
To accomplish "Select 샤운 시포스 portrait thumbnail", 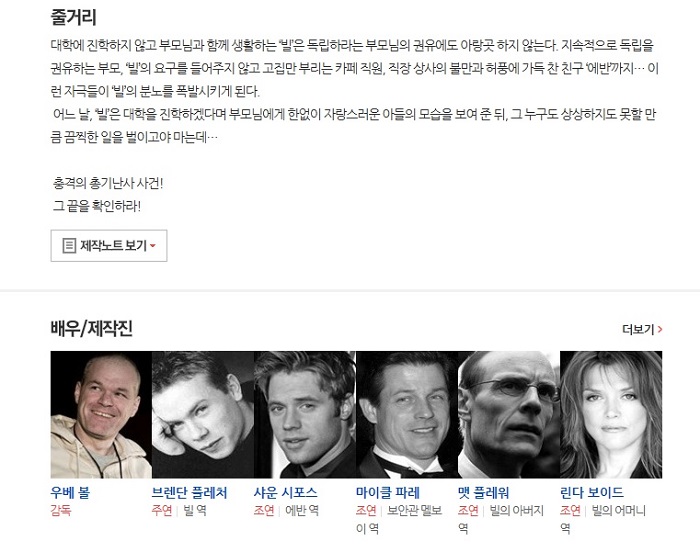I will click(305, 414).
